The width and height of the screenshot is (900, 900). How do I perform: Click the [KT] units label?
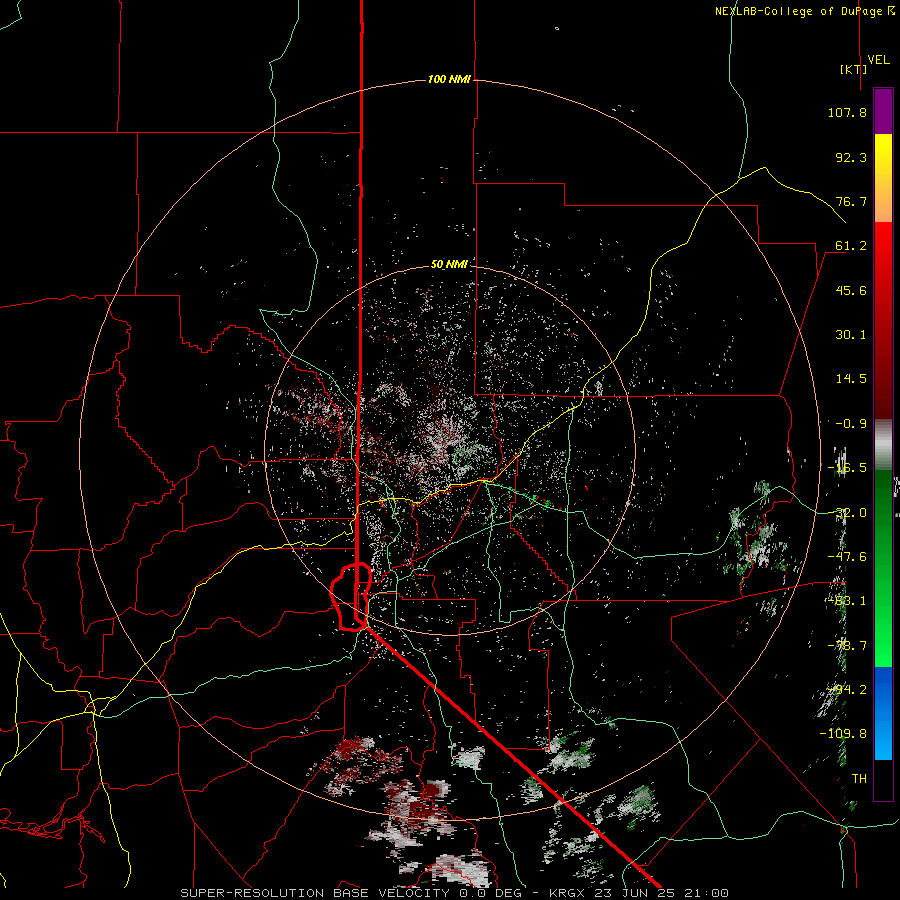(854, 69)
